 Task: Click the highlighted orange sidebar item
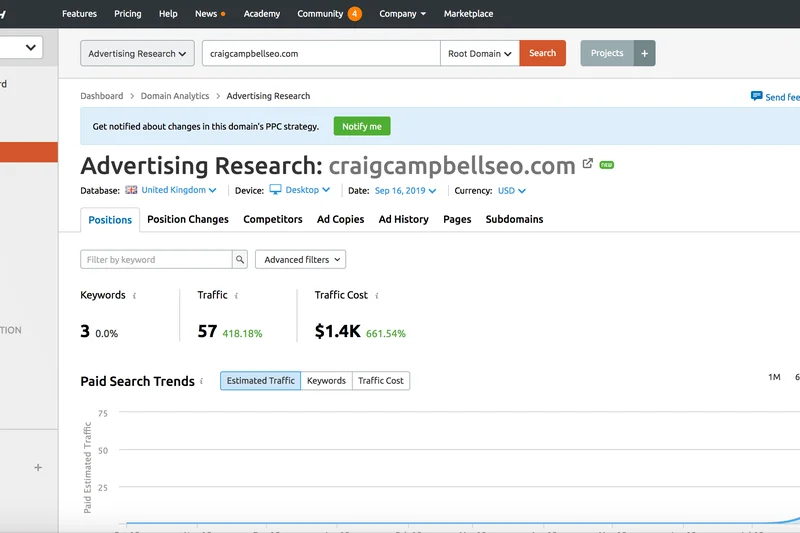click(29, 152)
